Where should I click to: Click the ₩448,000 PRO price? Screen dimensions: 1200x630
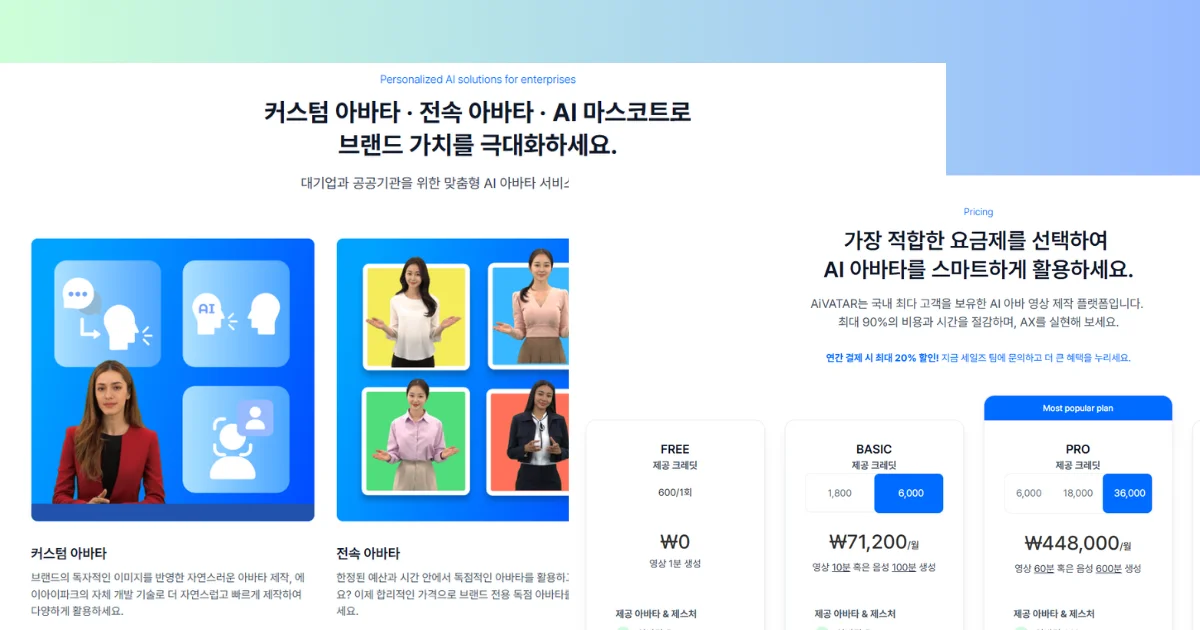[1072, 543]
